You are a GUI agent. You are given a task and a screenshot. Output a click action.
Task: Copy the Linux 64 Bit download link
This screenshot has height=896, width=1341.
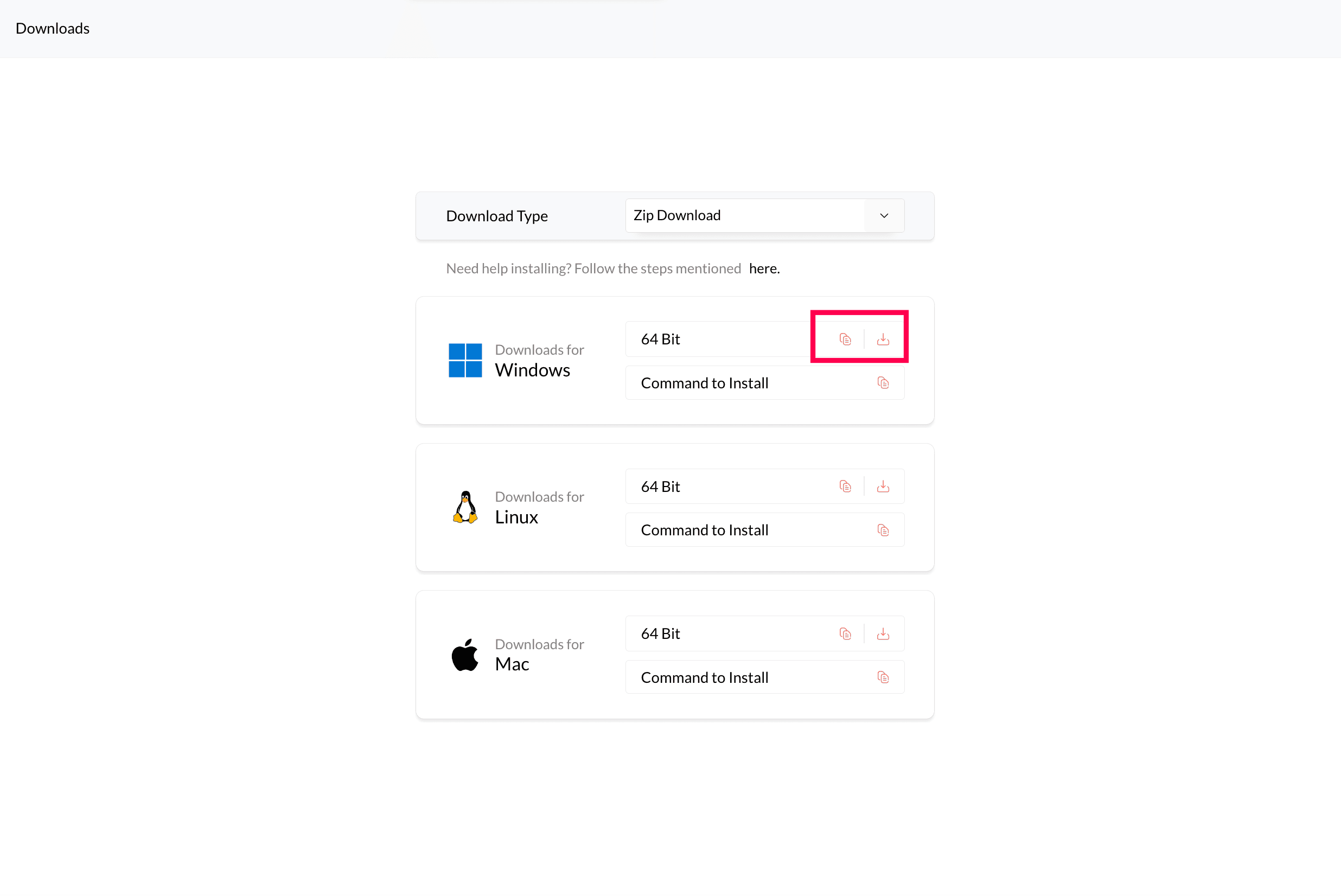845,487
